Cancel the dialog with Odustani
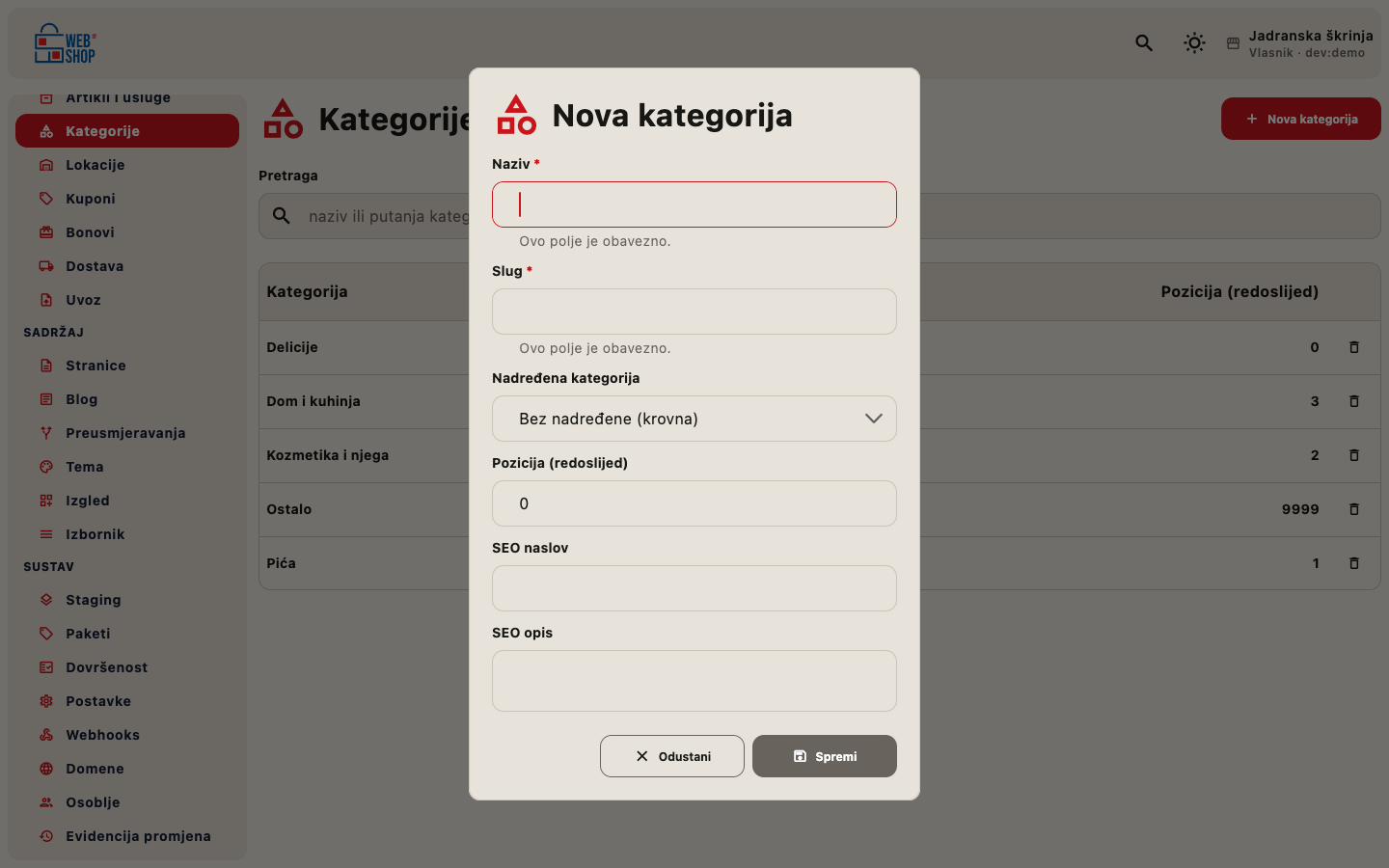 click(672, 756)
